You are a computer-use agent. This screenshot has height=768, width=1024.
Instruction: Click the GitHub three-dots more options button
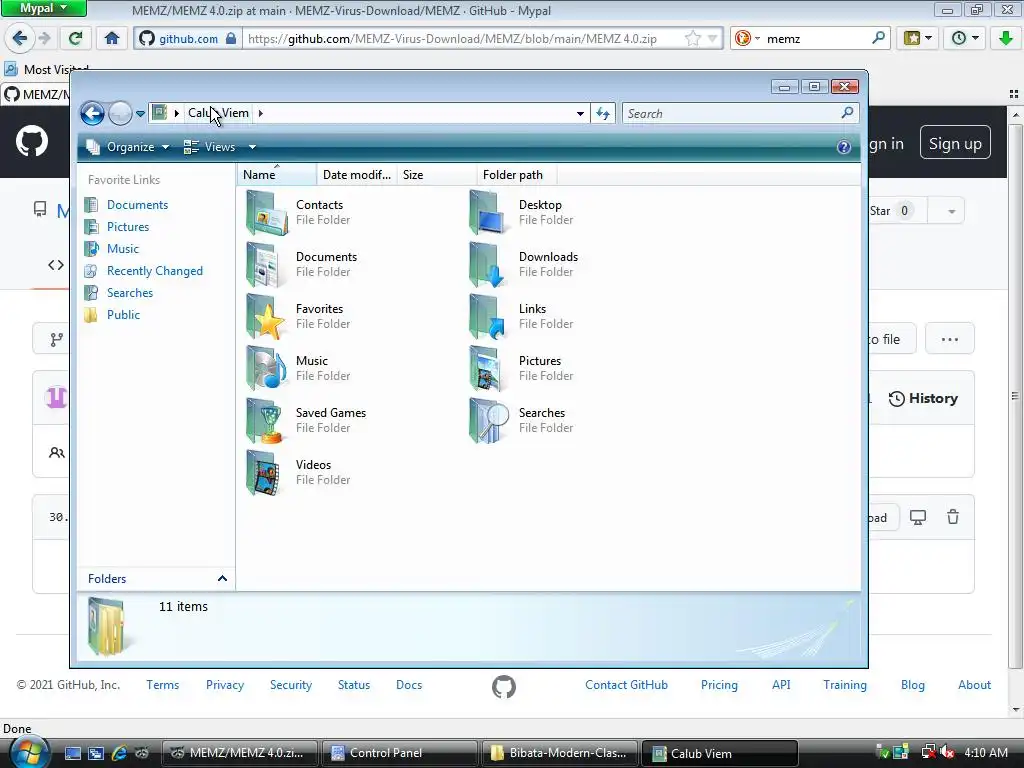pos(950,339)
